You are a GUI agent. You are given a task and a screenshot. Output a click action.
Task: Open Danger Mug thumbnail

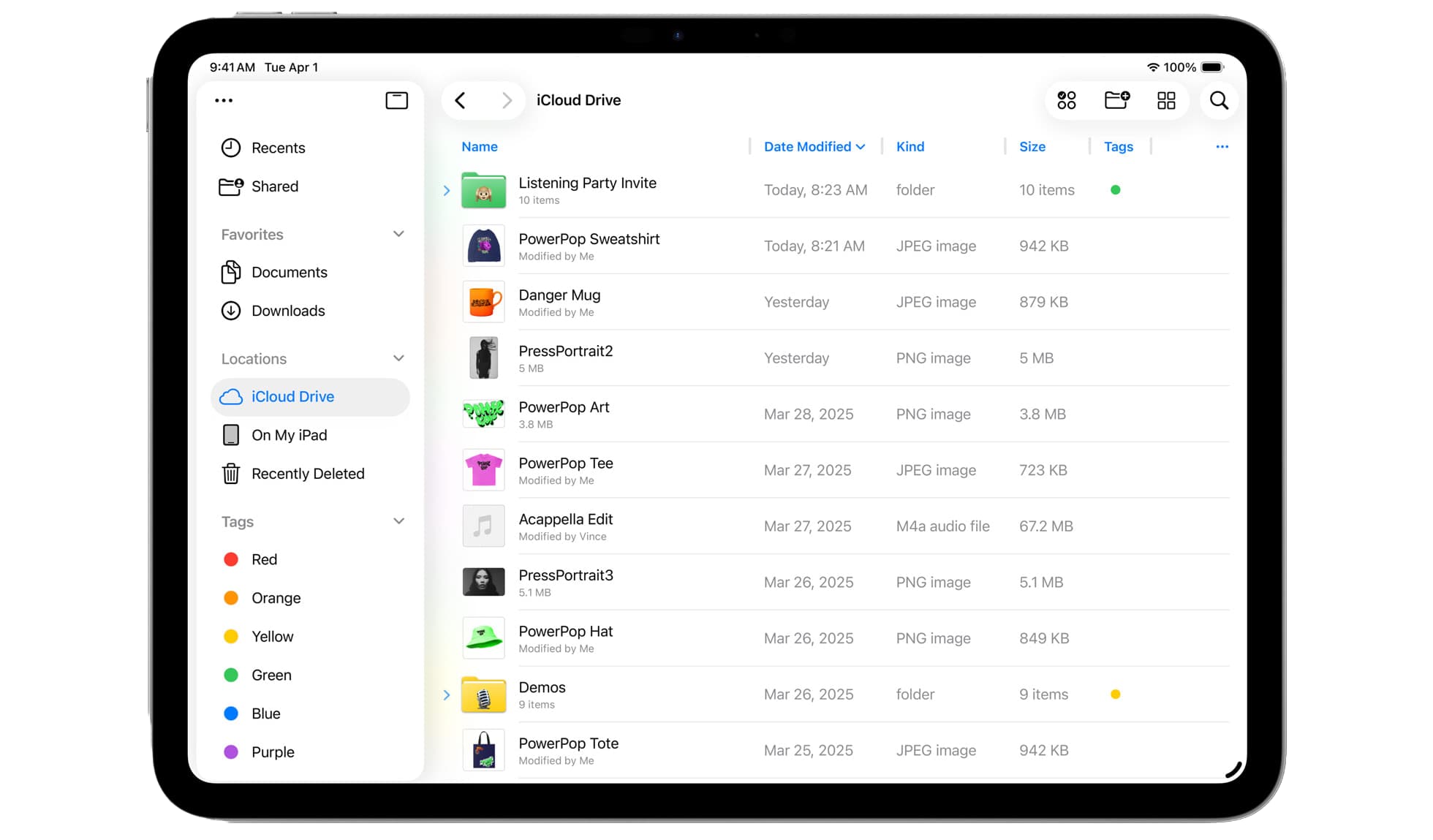pyautogui.click(x=483, y=302)
